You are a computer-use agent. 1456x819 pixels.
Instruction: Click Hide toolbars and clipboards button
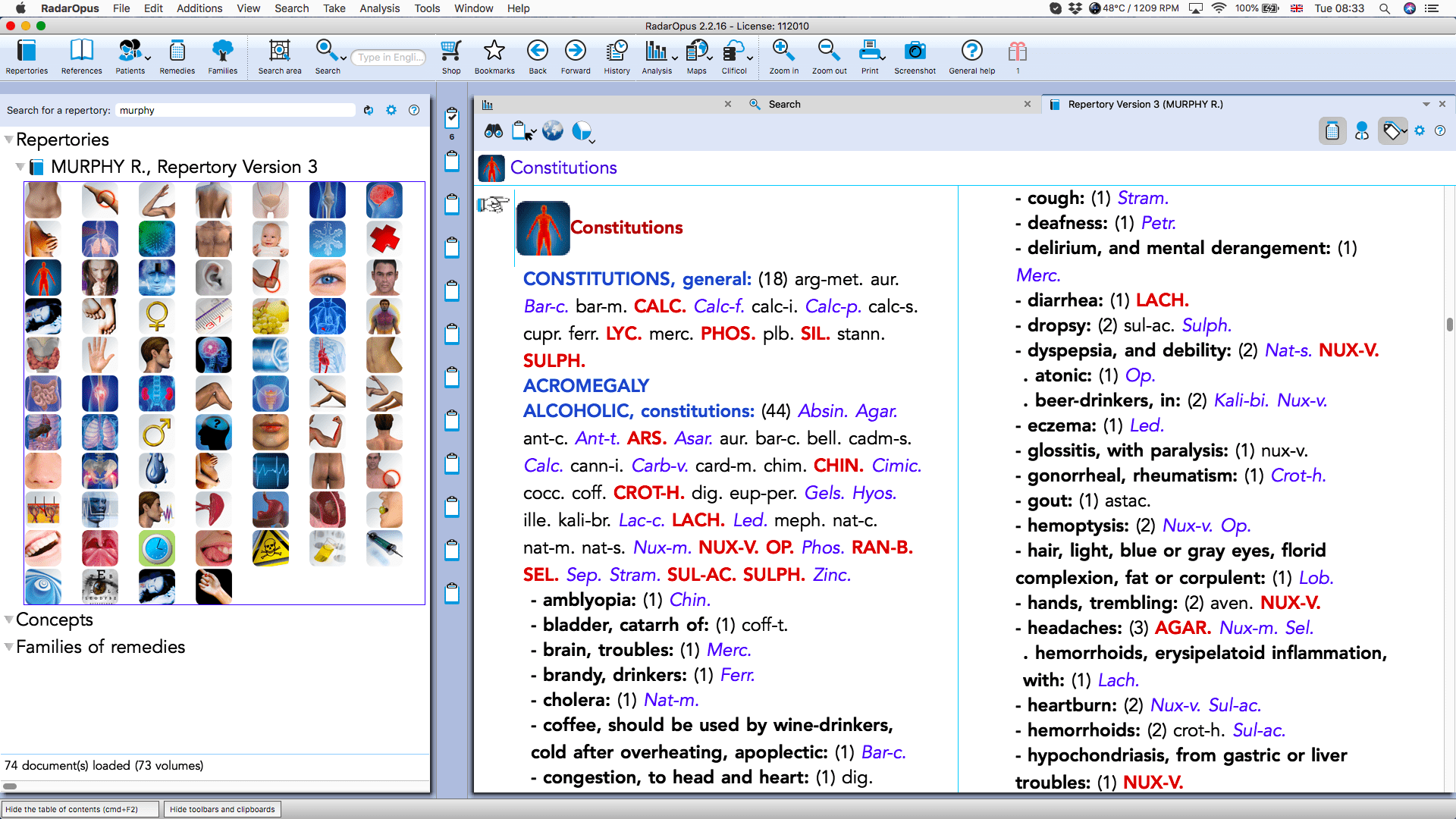point(222,809)
